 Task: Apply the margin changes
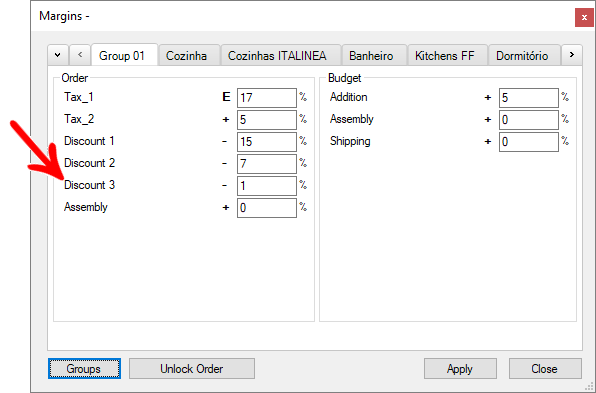[460, 369]
